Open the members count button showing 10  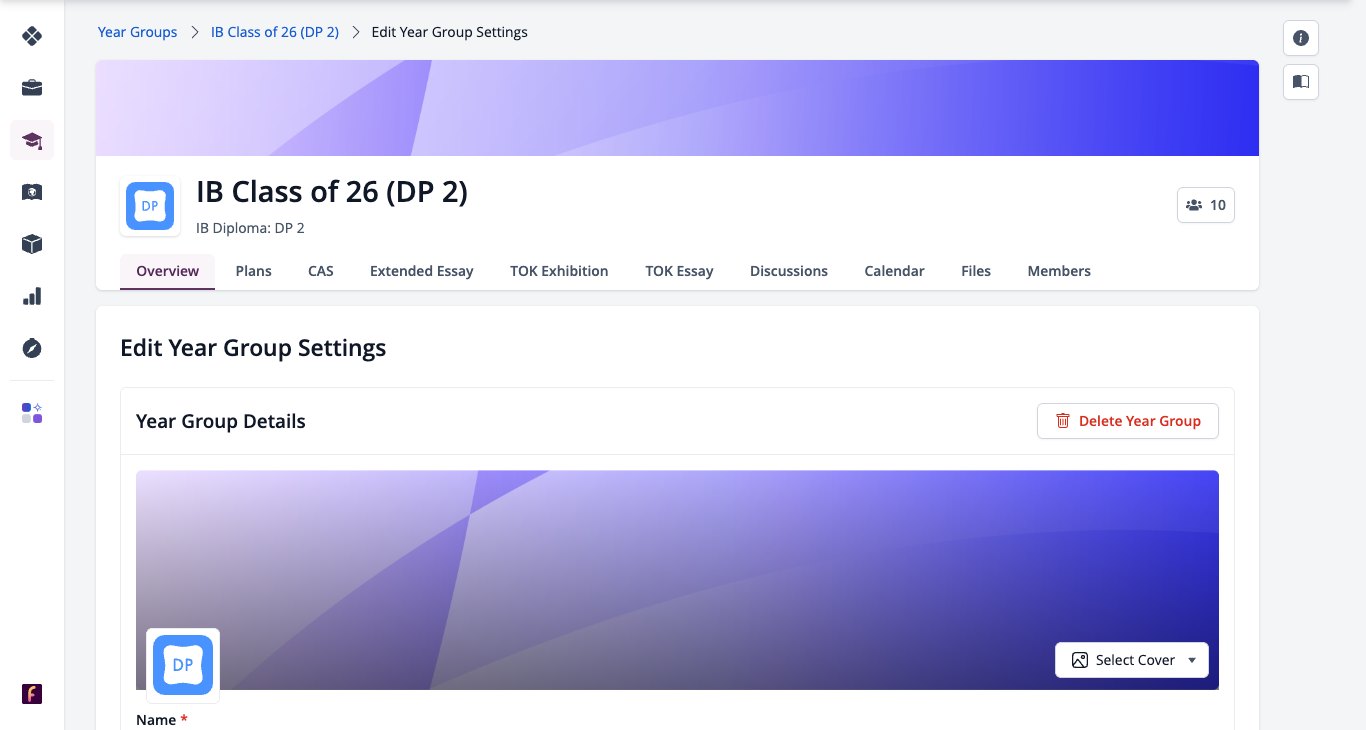click(x=1206, y=205)
